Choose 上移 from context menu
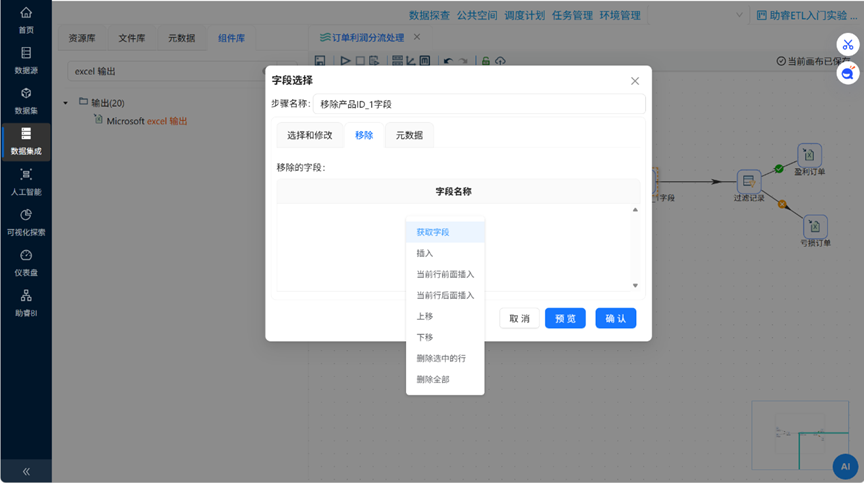This screenshot has width=864, height=483. pyautogui.click(x=445, y=316)
